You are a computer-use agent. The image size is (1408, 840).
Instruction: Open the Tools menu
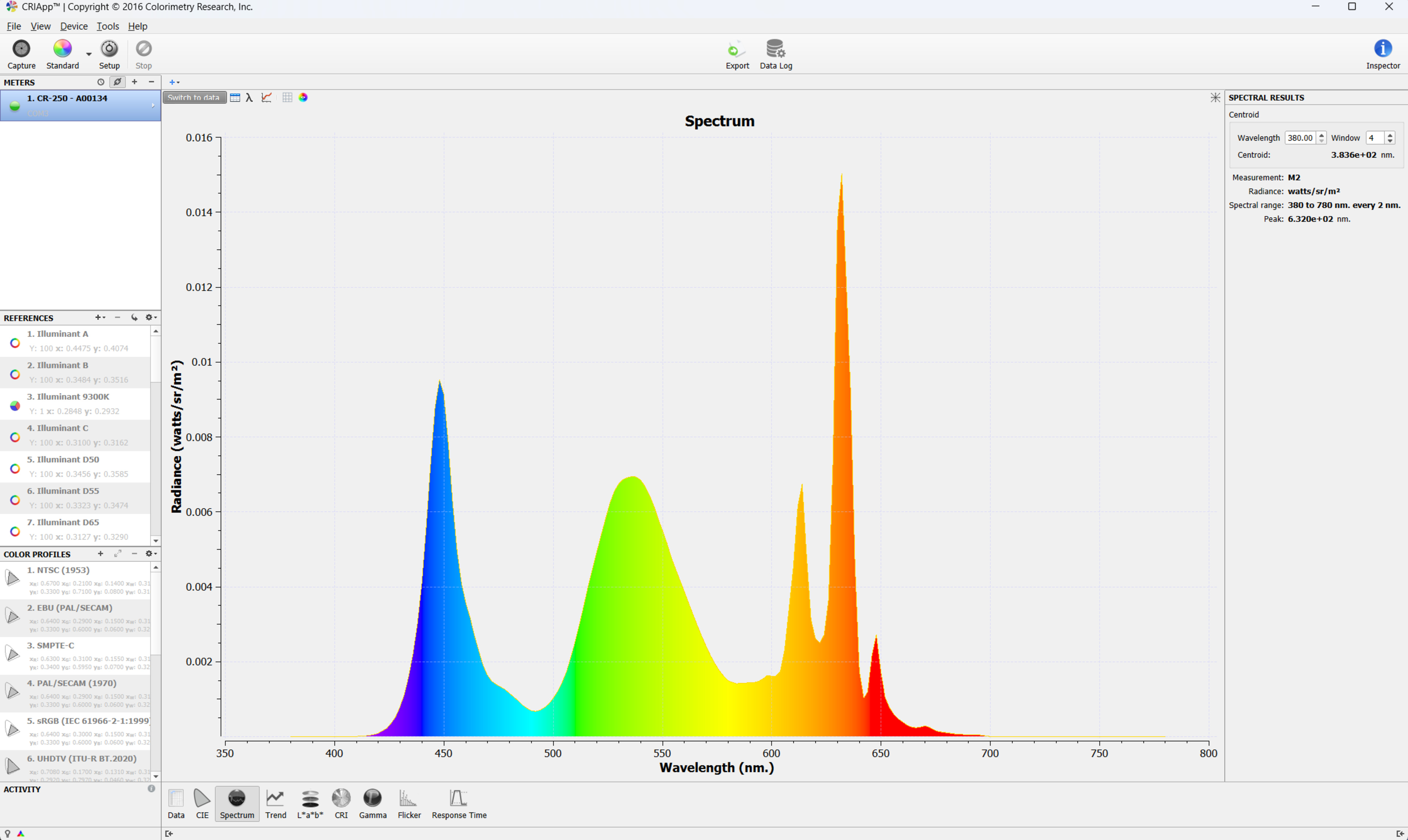point(107,27)
